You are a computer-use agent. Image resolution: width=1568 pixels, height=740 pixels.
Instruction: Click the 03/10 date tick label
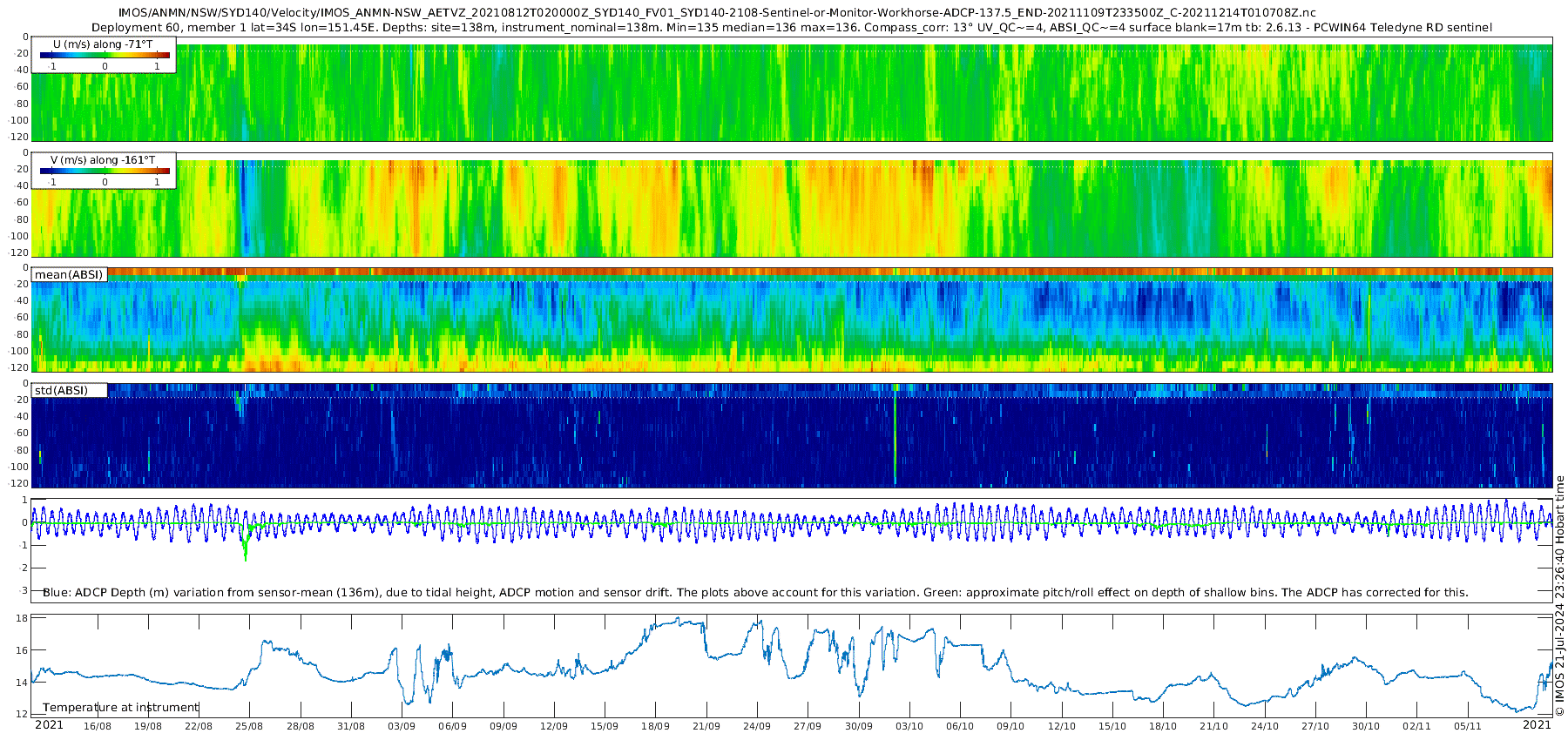point(909,726)
